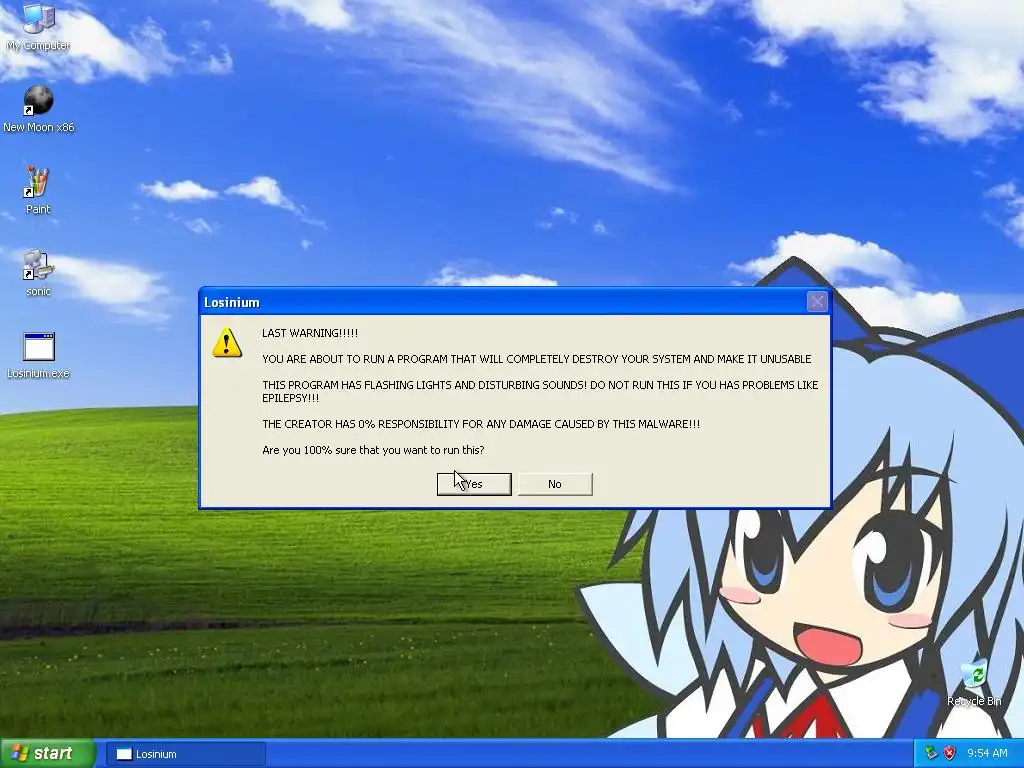Click Yes in the Losinium warning
Viewport: 1024px width, 768px height.
click(x=474, y=484)
